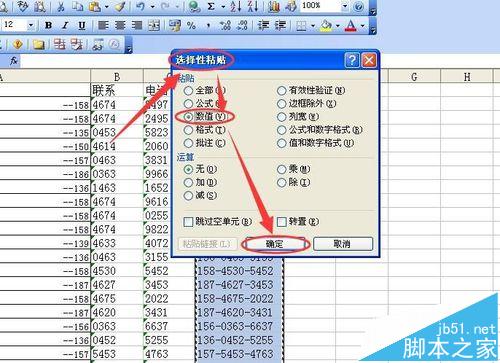Image resolution: width=500 pixels, height=363 pixels.
Task: Expand the Font Color dropdown arrow
Action: 363,25
